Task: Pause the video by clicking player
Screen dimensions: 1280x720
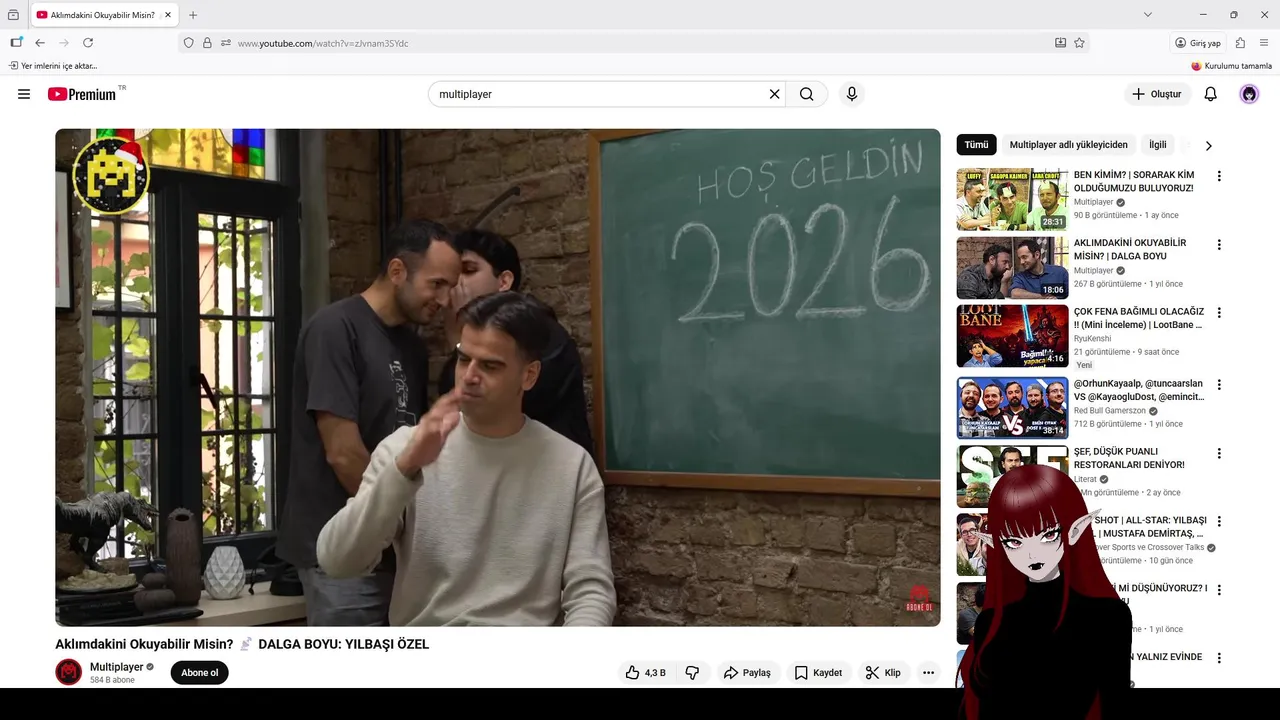Action: coord(498,377)
